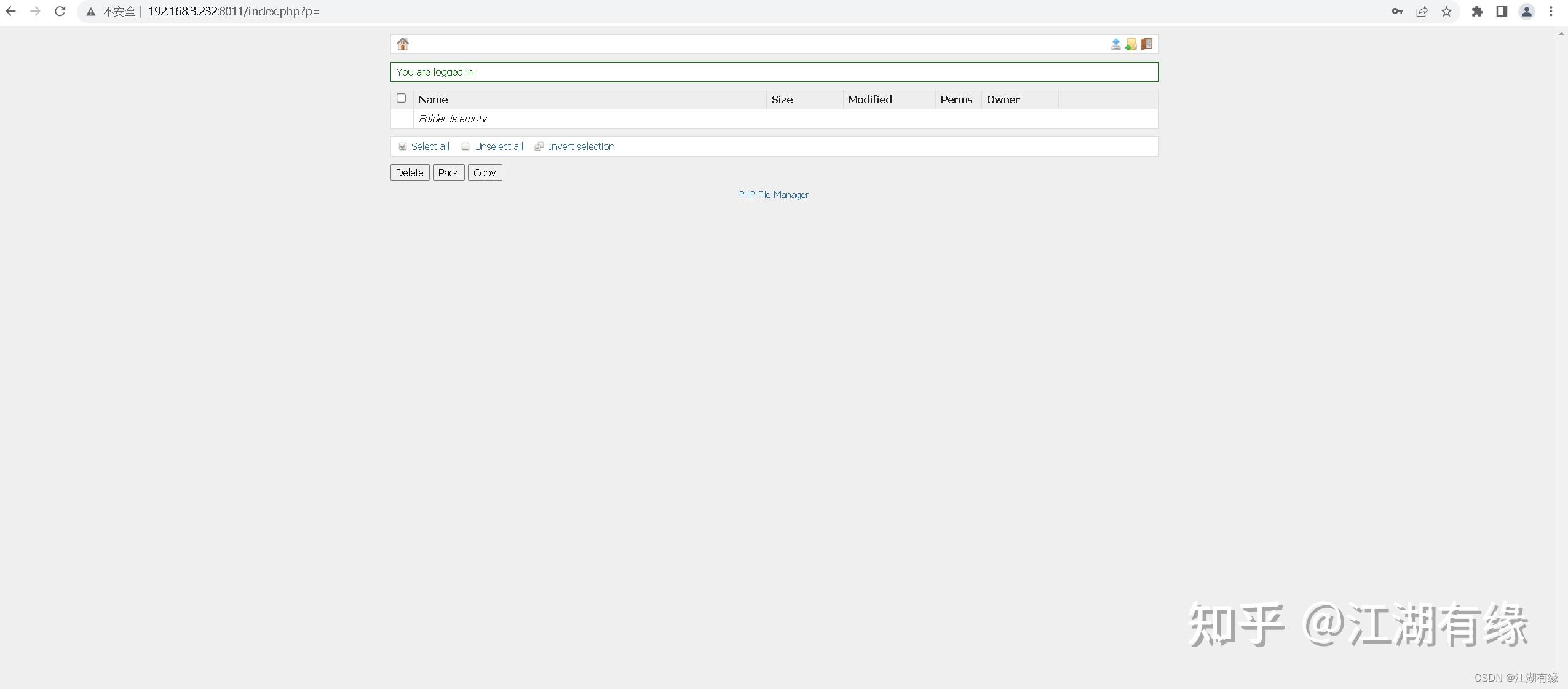The width and height of the screenshot is (1568, 689).
Task: Open the browser side panel icon
Action: pos(1501,11)
